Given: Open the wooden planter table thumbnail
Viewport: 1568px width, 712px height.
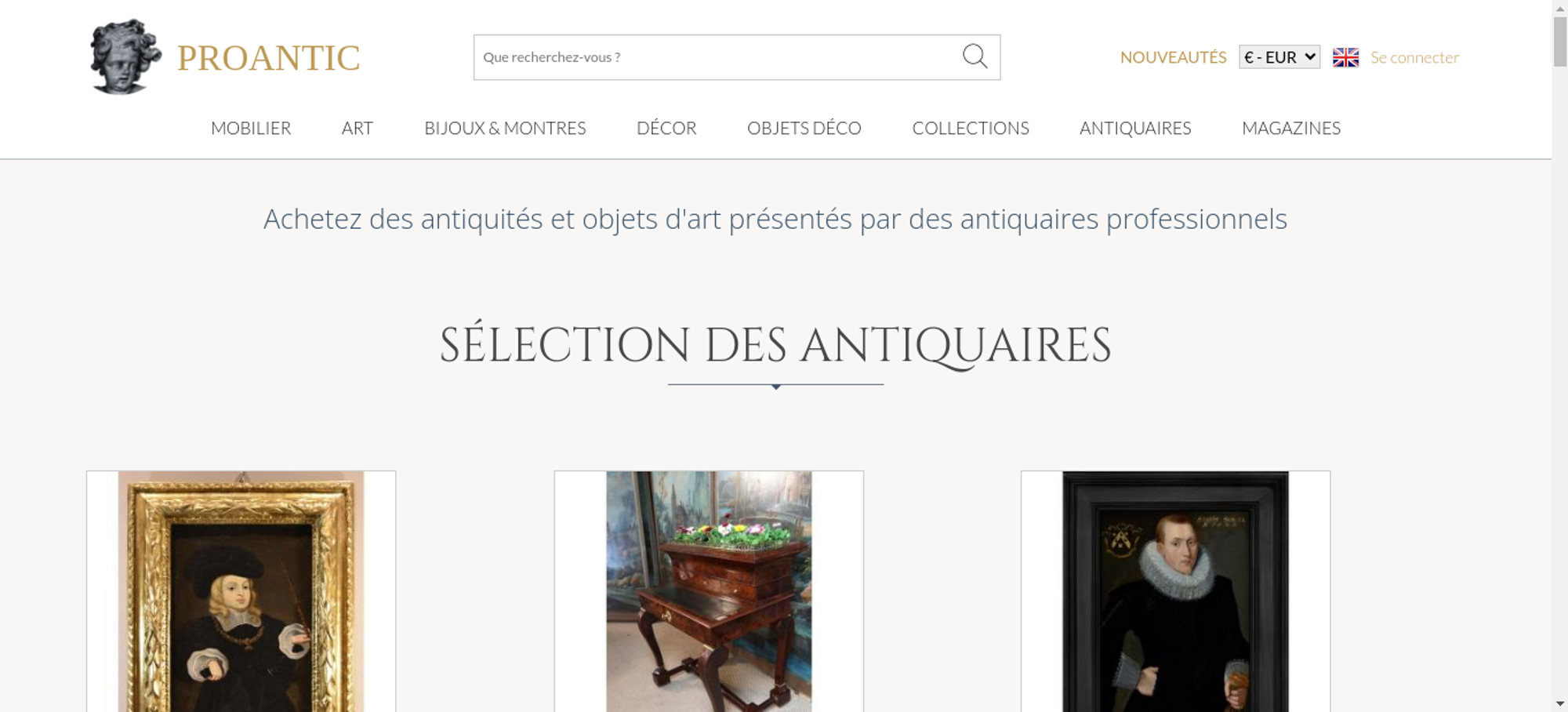Looking at the screenshot, I should click(709, 591).
